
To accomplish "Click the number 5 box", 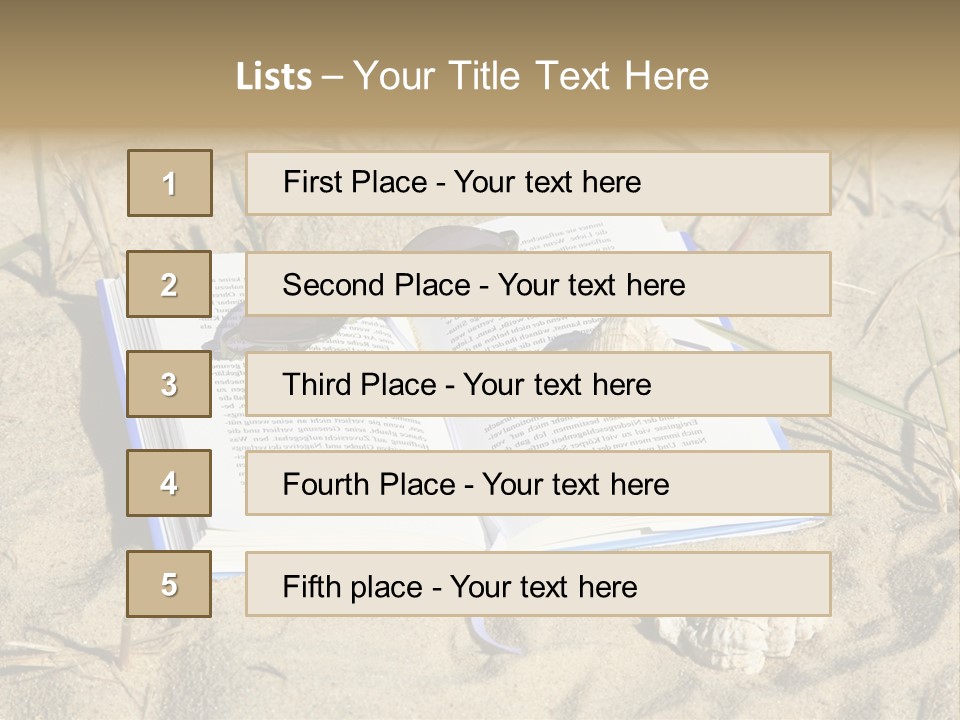I will click(169, 584).
